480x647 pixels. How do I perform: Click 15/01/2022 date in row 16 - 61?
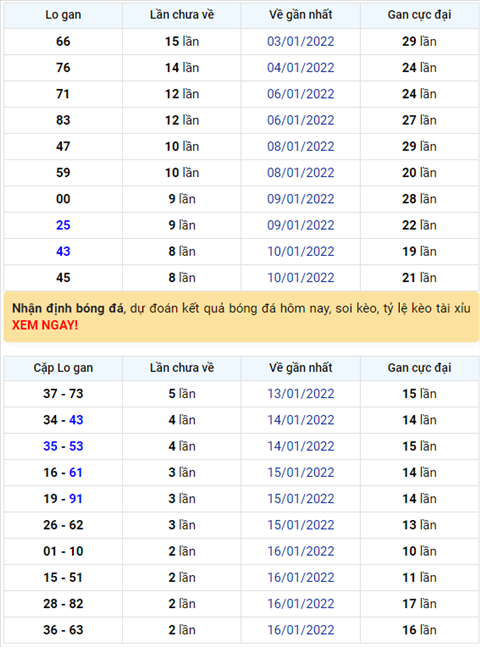pyautogui.click(x=300, y=472)
